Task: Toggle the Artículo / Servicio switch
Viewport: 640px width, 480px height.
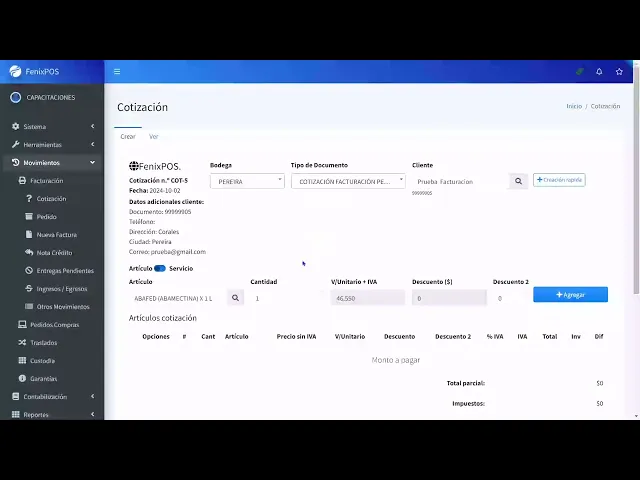Action: (160, 268)
